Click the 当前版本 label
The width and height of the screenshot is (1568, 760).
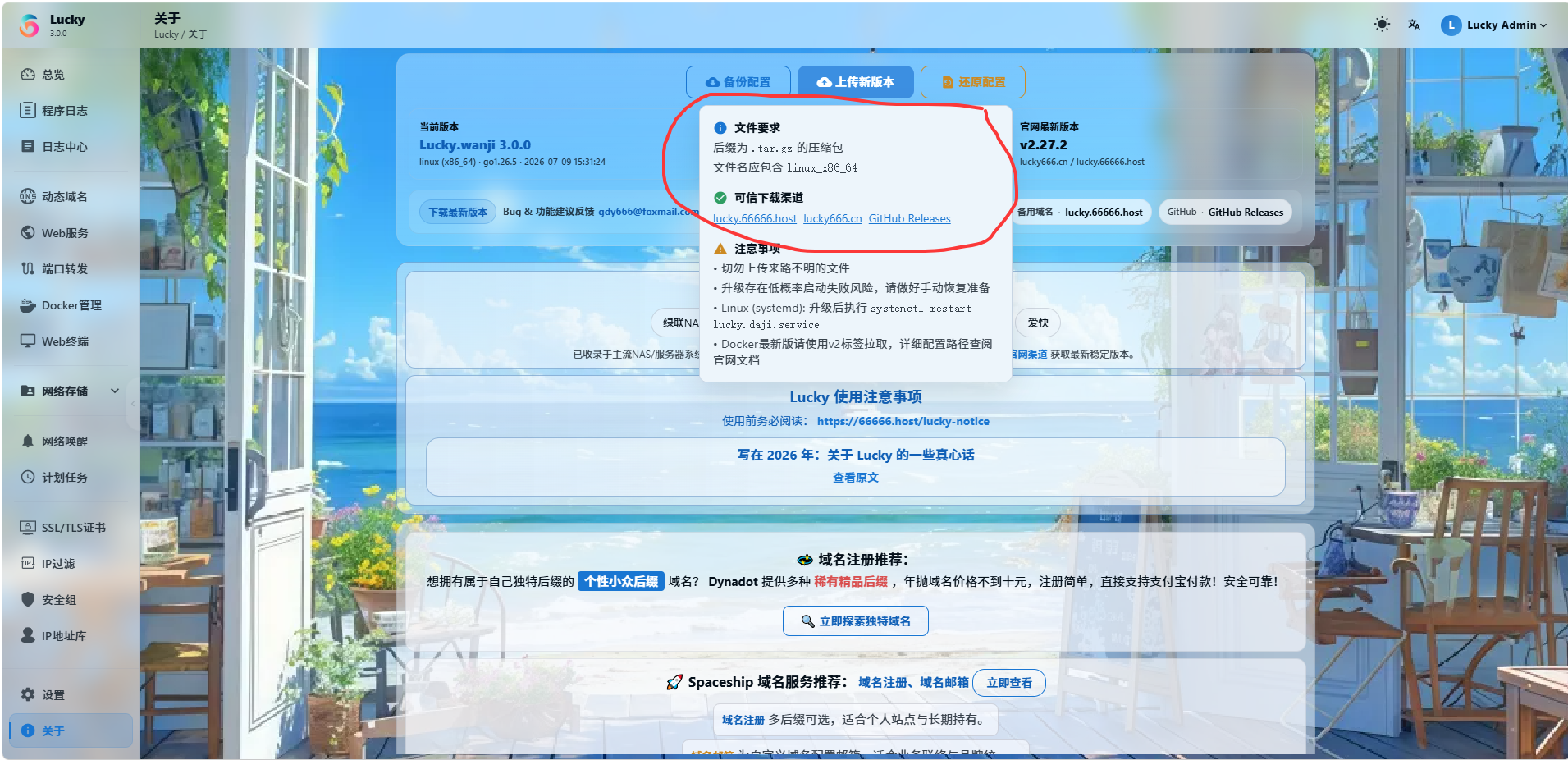pyautogui.click(x=439, y=127)
